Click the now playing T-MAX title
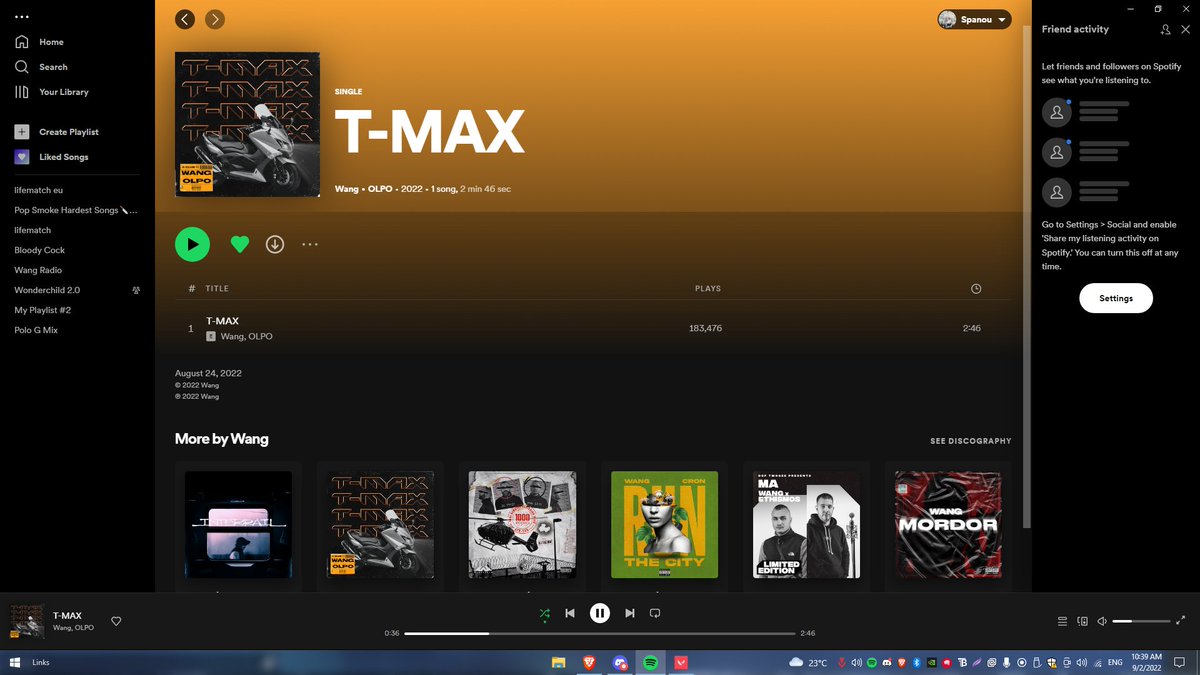The image size is (1200, 675). 67,616
